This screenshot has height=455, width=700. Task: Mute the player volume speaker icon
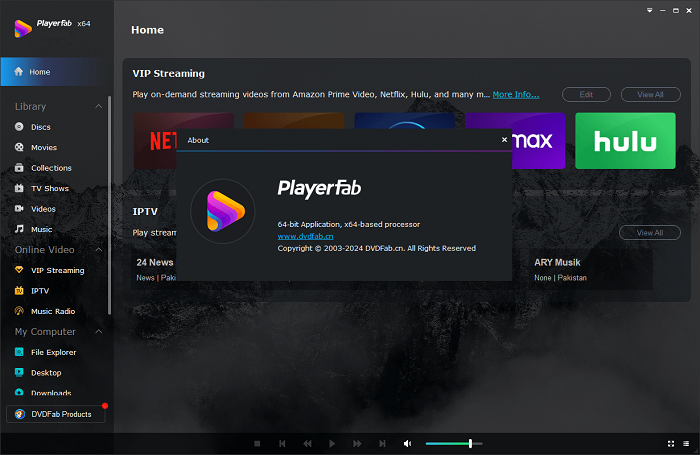[407, 443]
